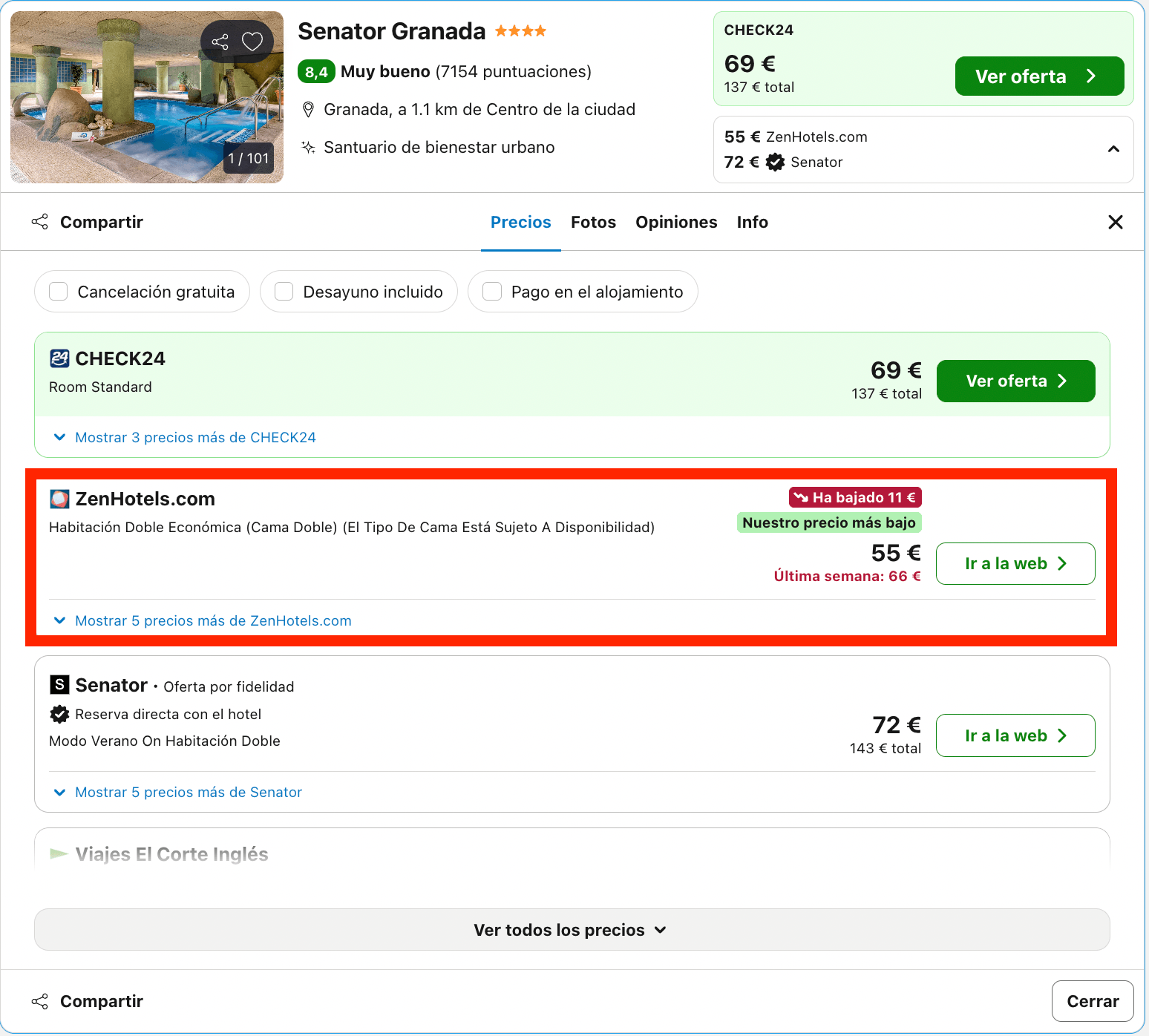Screen dimensions: 1149x1036
Task: Click Última semana: 66 € text
Action: click(847, 576)
